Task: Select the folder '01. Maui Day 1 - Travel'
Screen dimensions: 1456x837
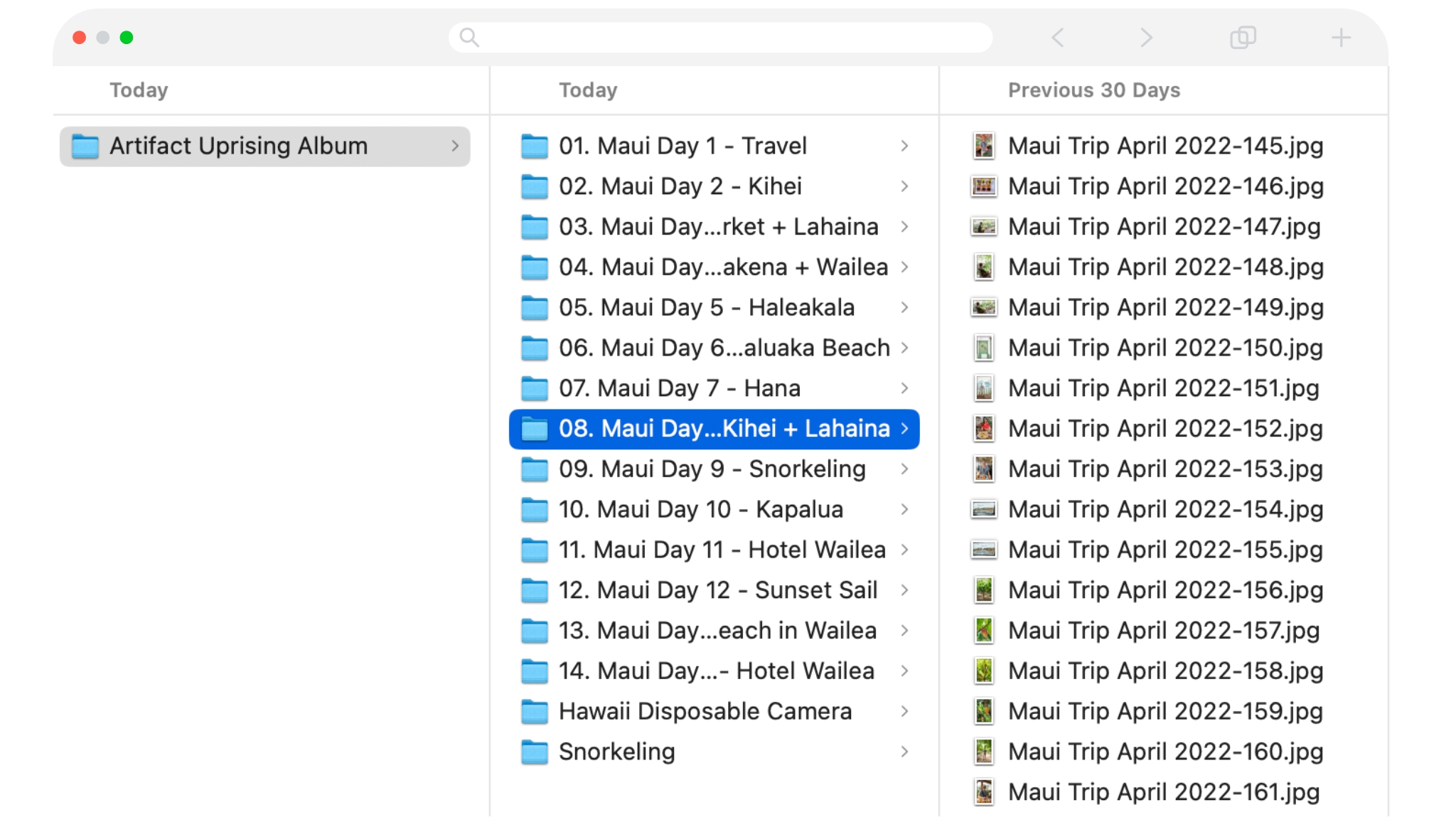Action: [x=682, y=146]
